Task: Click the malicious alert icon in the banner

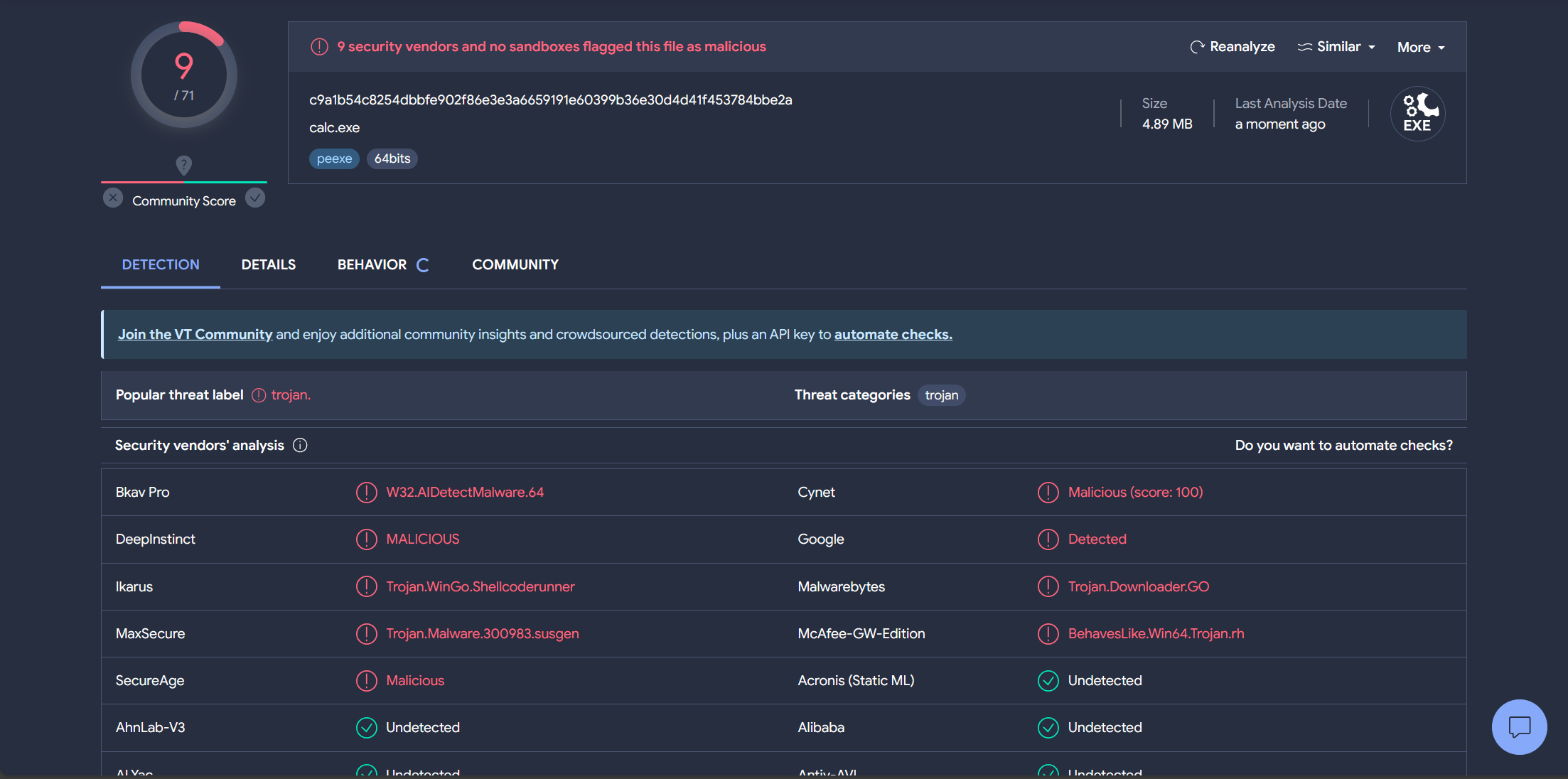Action: (319, 47)
